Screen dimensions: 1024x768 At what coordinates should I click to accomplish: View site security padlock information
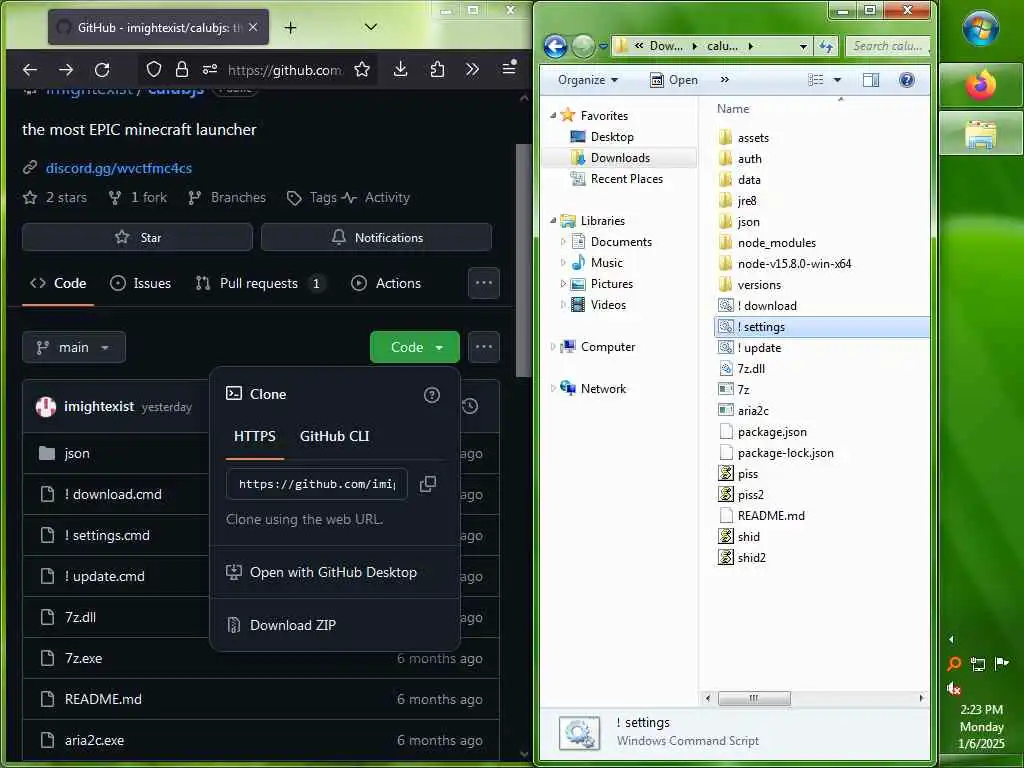coord(182,69)
